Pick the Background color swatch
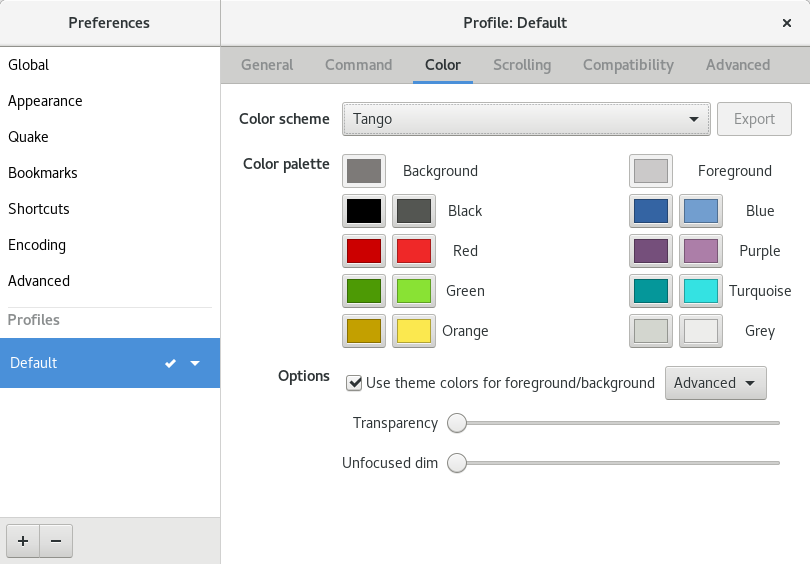This screenshot has height=564, width=810. (364, 171)
